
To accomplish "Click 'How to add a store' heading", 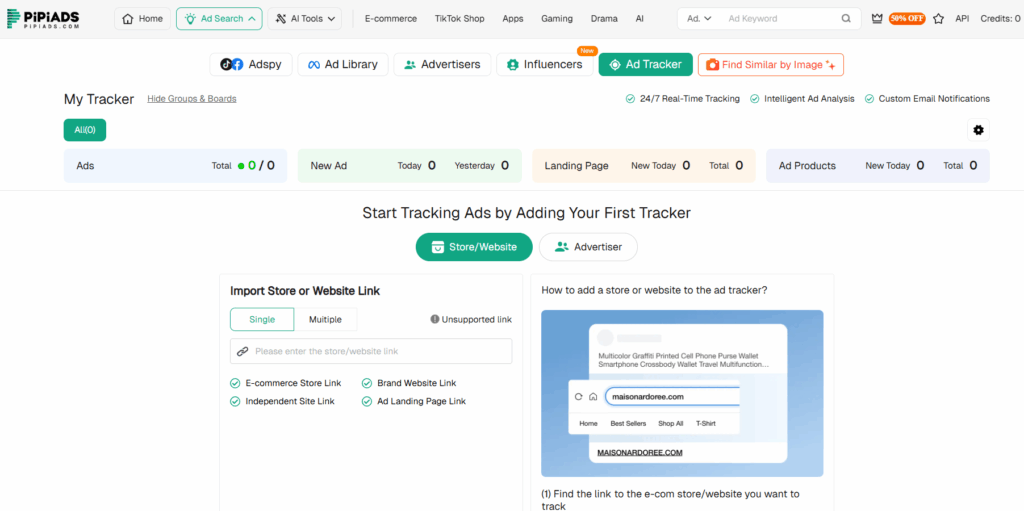I will coord(654,290).
